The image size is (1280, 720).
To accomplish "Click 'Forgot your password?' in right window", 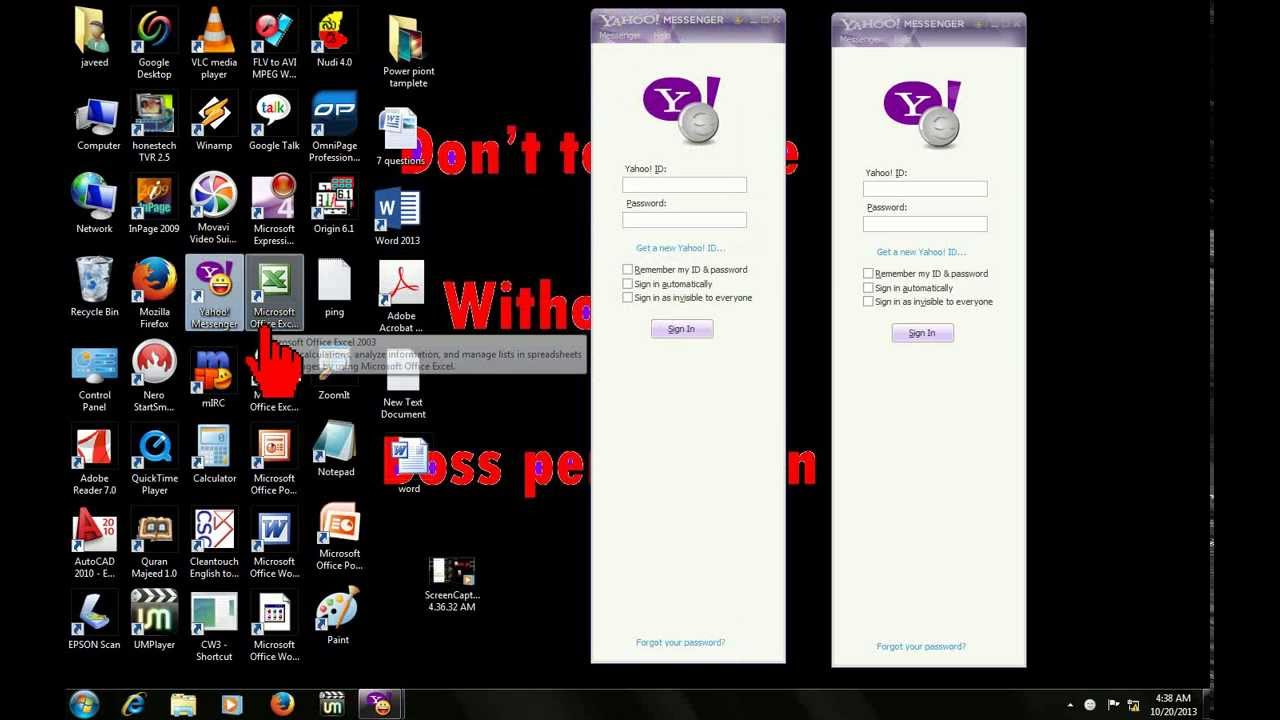I will coord(921,647).
